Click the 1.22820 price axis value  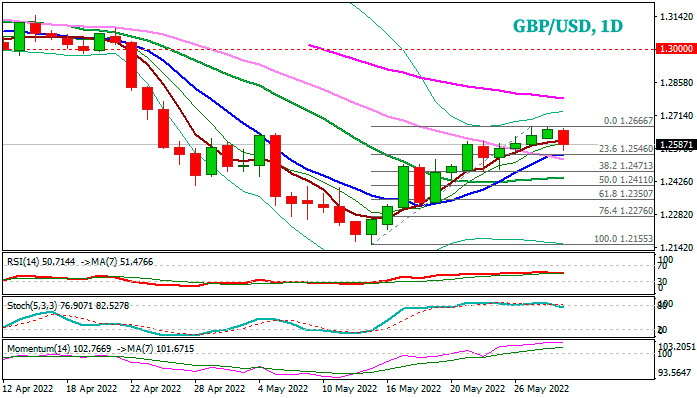click(x=677, y=215)
